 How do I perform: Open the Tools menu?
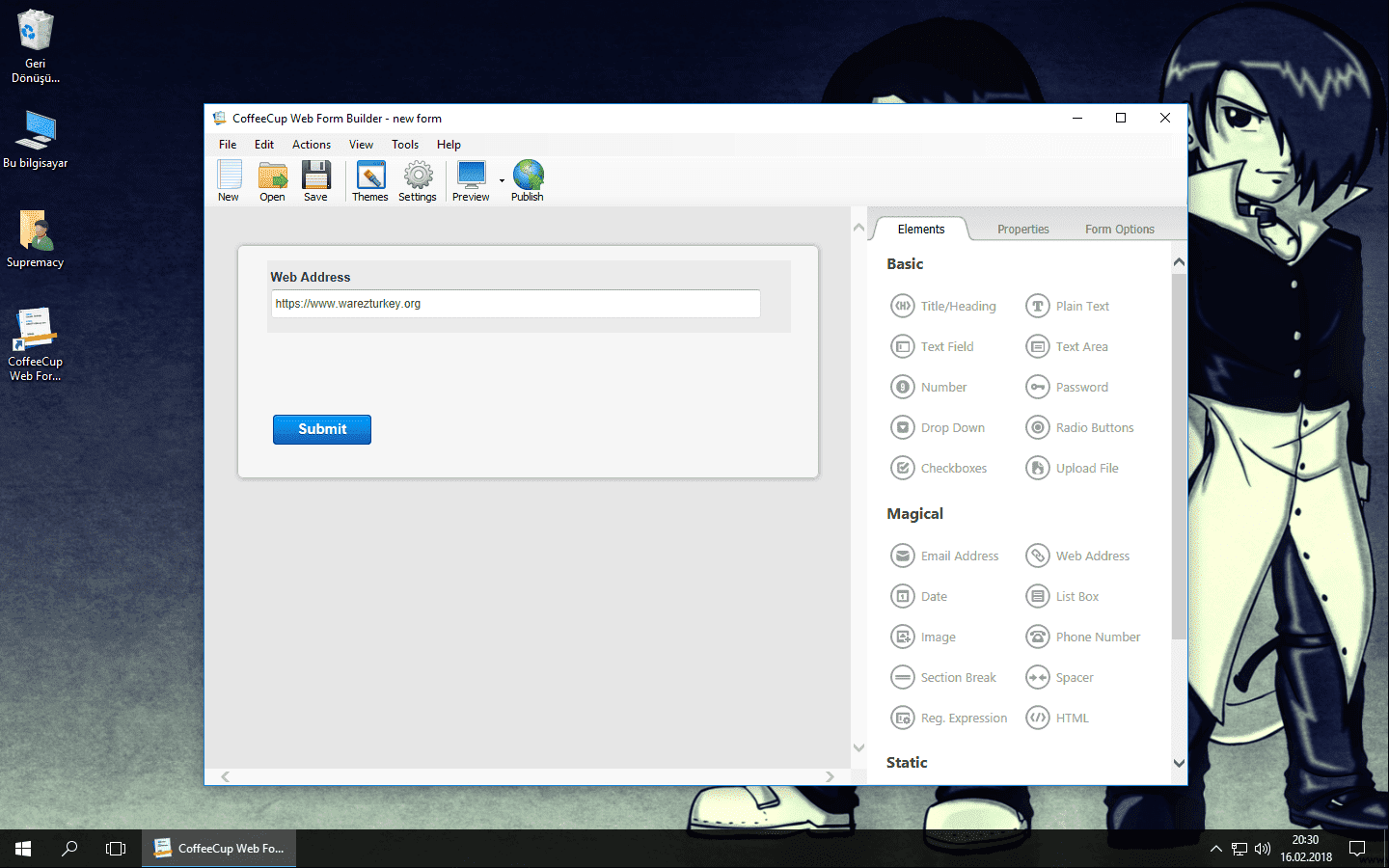[405, 145]
